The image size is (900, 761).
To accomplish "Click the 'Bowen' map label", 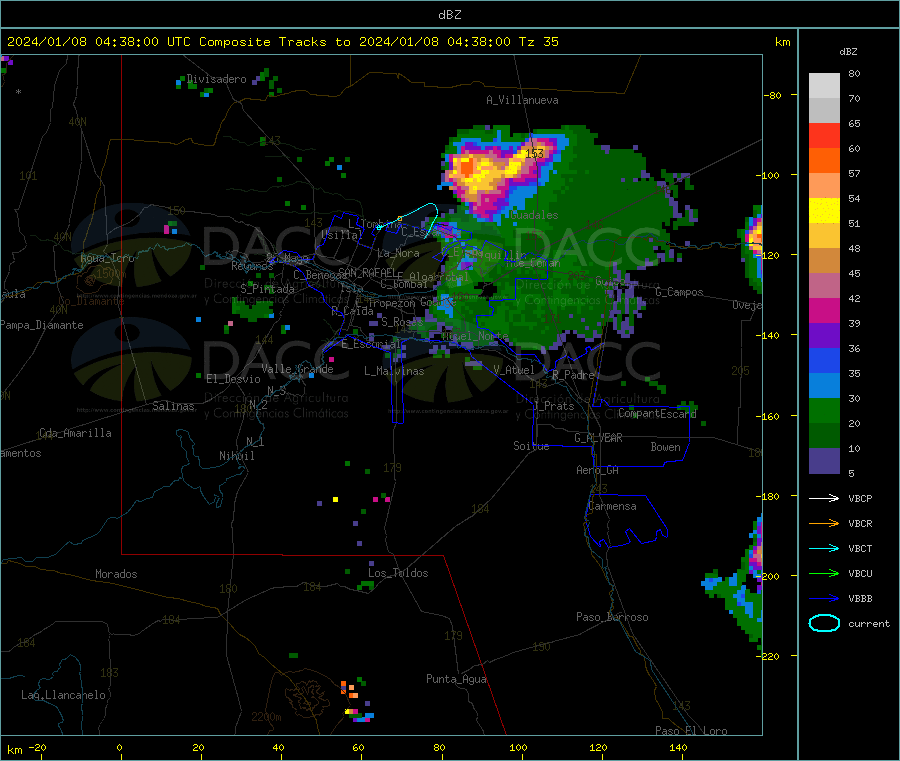I will (x=665, y=447).
